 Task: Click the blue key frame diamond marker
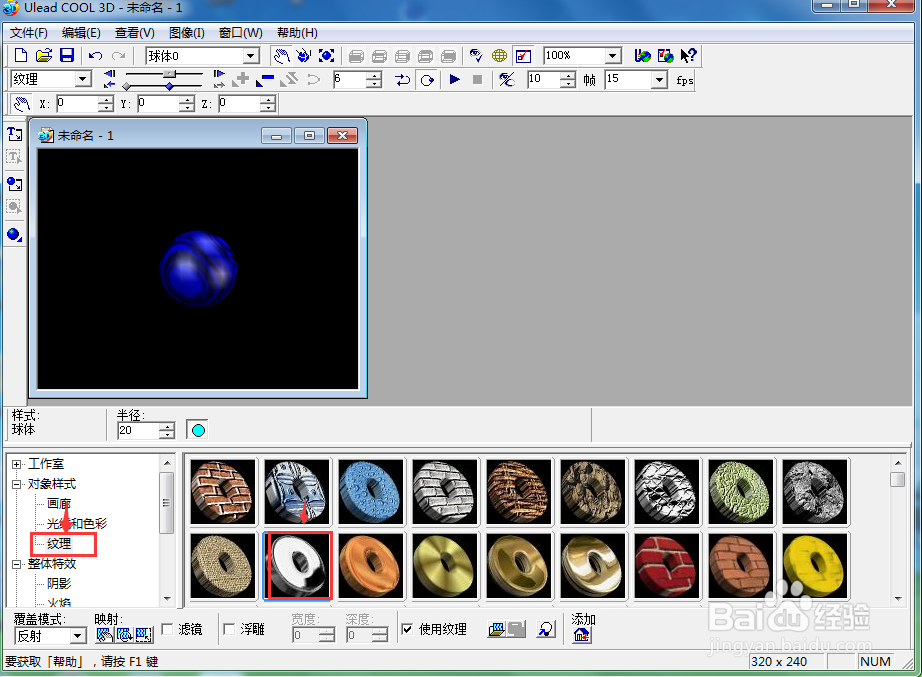click(169, 86)
